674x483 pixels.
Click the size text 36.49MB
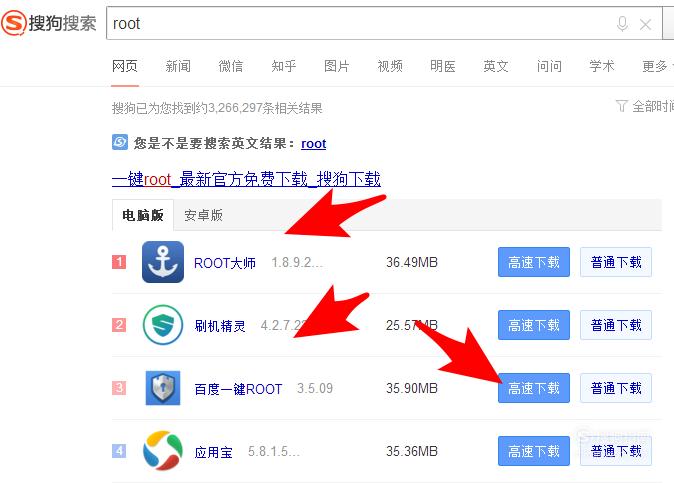point(412,262)
